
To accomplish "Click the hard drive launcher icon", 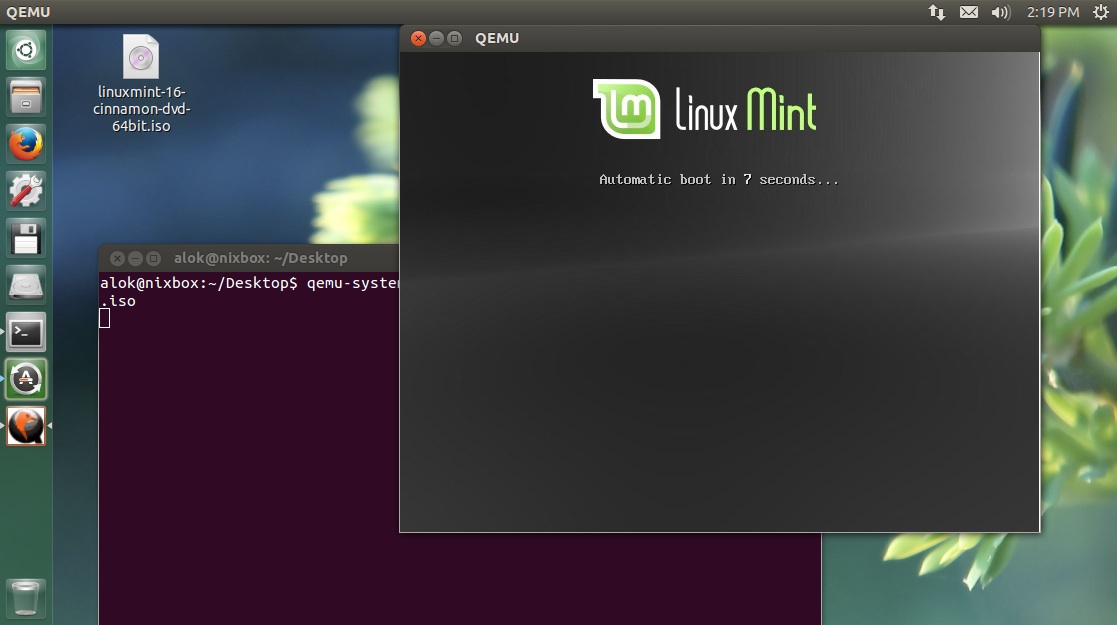I will click(x=26, y=285).
